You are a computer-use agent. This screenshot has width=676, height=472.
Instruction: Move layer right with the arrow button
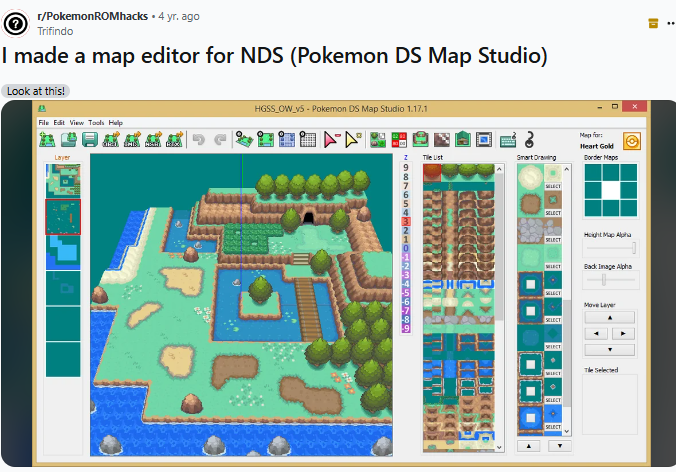[623, 334]
